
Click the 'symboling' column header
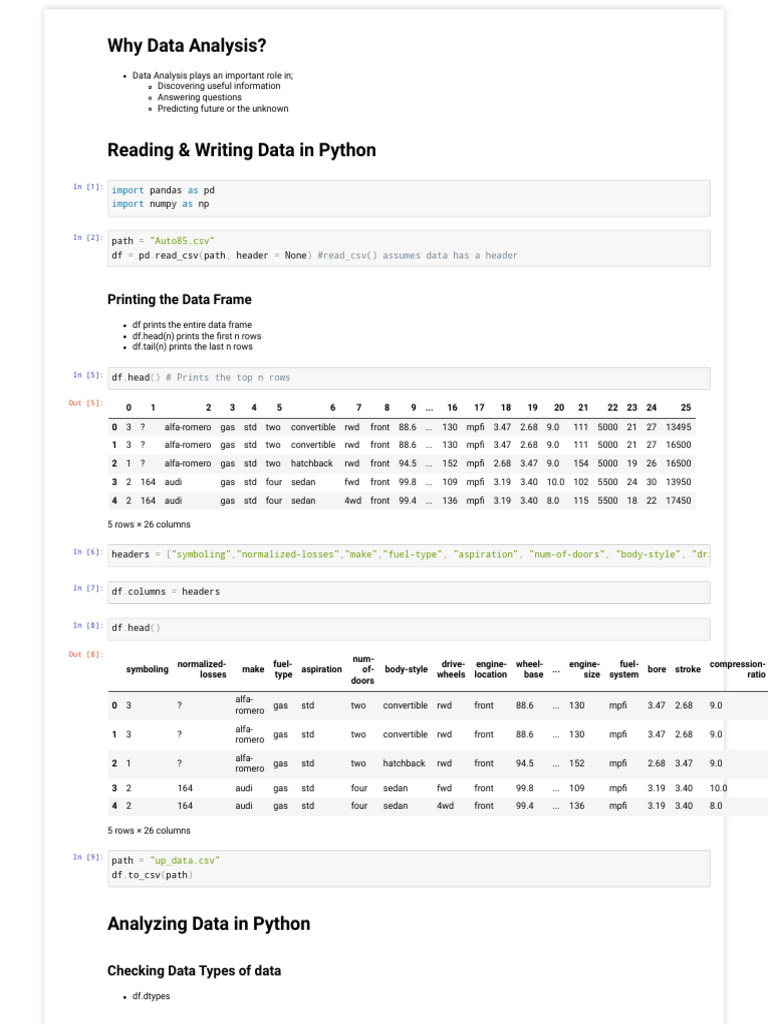point(147,669)
